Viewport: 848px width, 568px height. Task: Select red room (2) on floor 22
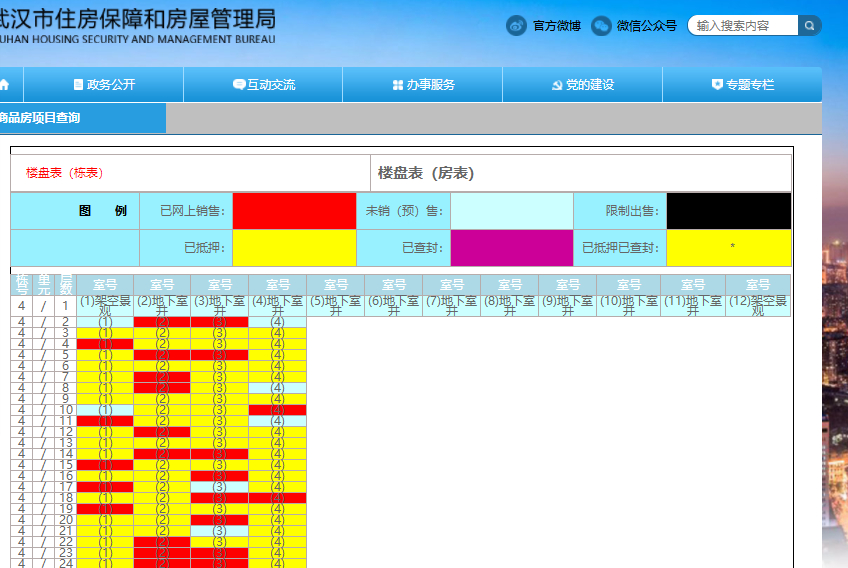coord(162,541)
